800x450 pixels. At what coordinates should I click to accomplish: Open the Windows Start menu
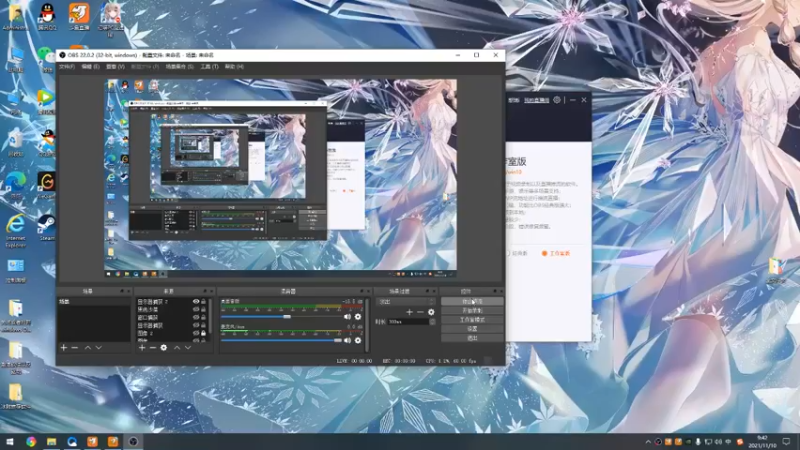(10, 441)
